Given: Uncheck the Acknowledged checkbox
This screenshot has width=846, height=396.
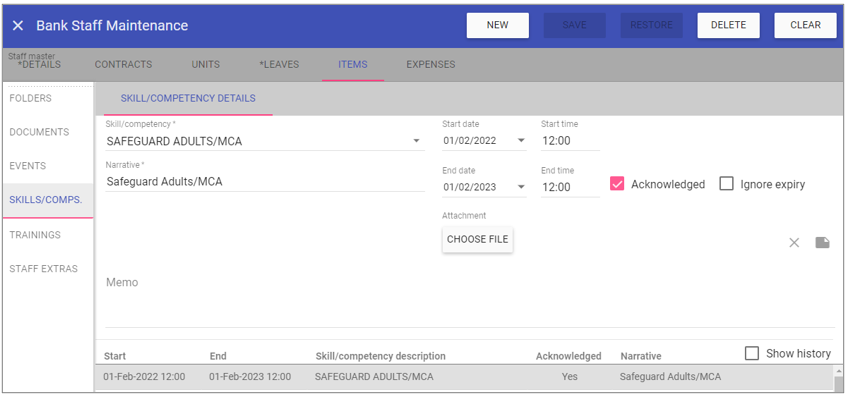Looking at the screenshot, I should [x=617, y=184].
